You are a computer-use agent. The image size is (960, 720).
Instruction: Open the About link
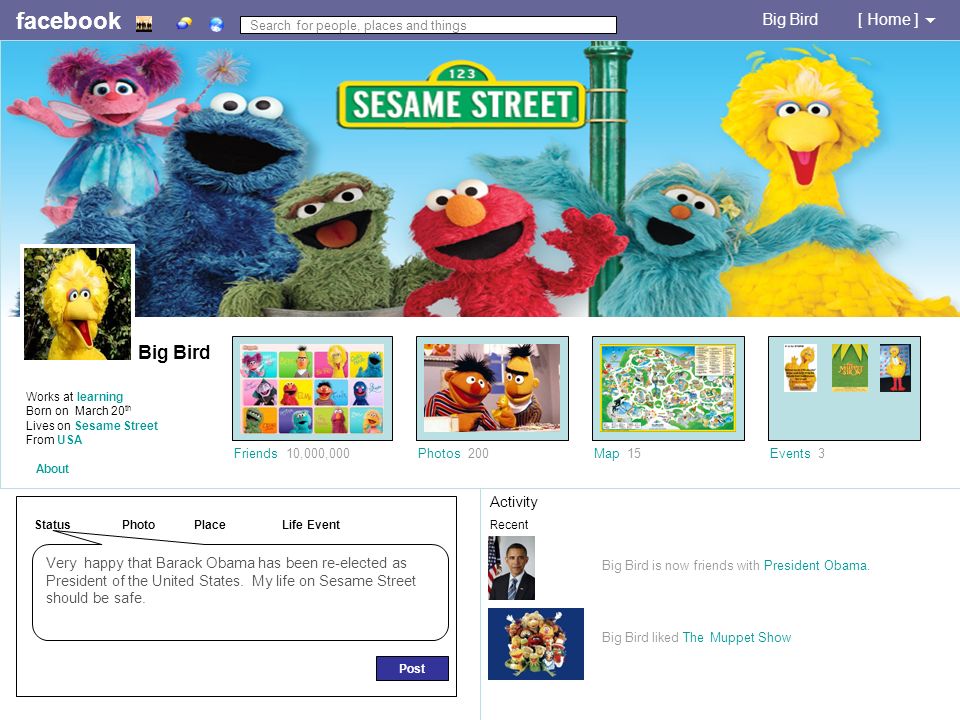click(52, 468)
